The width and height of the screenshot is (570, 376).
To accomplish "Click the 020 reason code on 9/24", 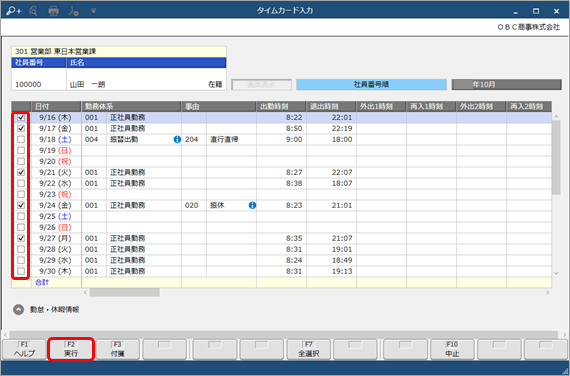I will tap(194, 205).
